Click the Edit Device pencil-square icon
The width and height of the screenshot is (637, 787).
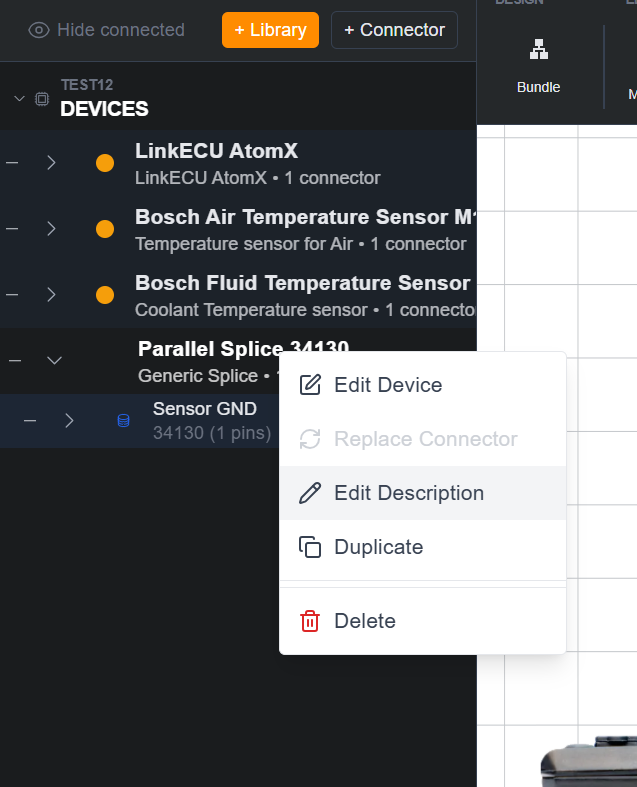click(x=310, y=385)
